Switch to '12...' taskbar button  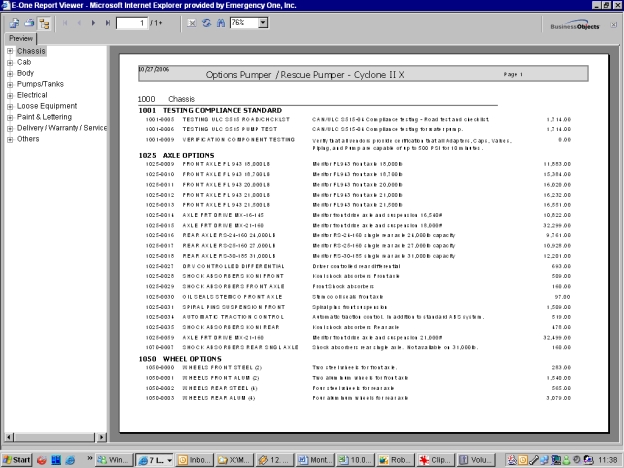(x=275, y=460)
